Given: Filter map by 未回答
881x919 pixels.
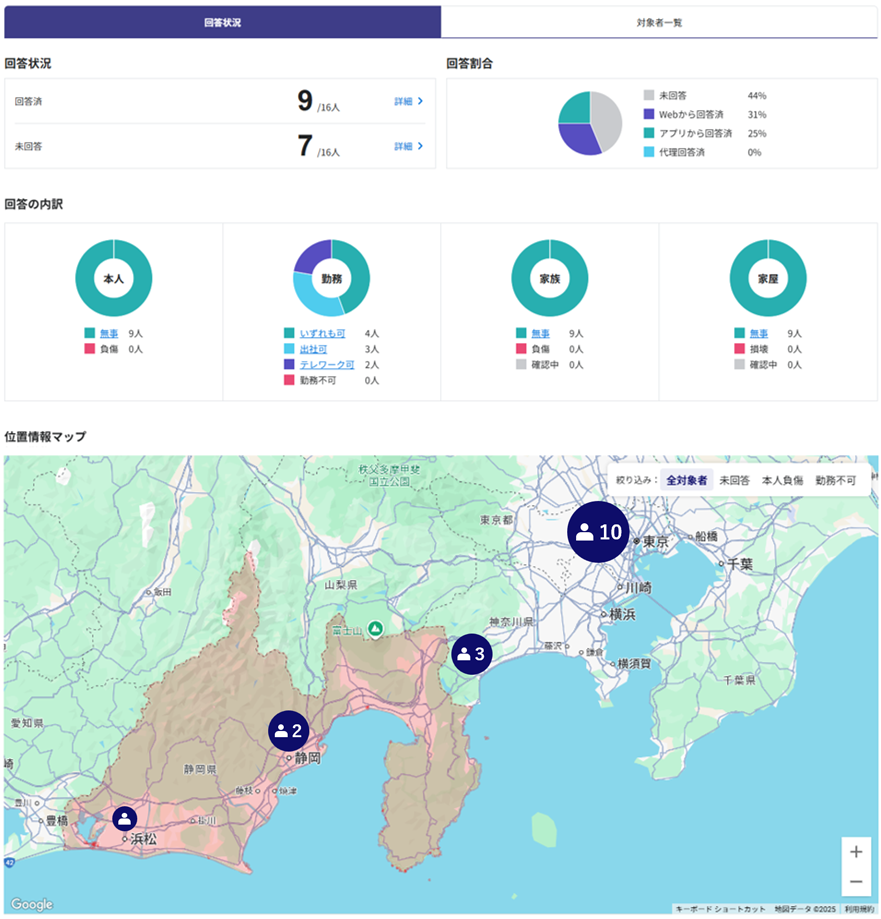Looking at the screenshot, I should [x=734, y=480].
